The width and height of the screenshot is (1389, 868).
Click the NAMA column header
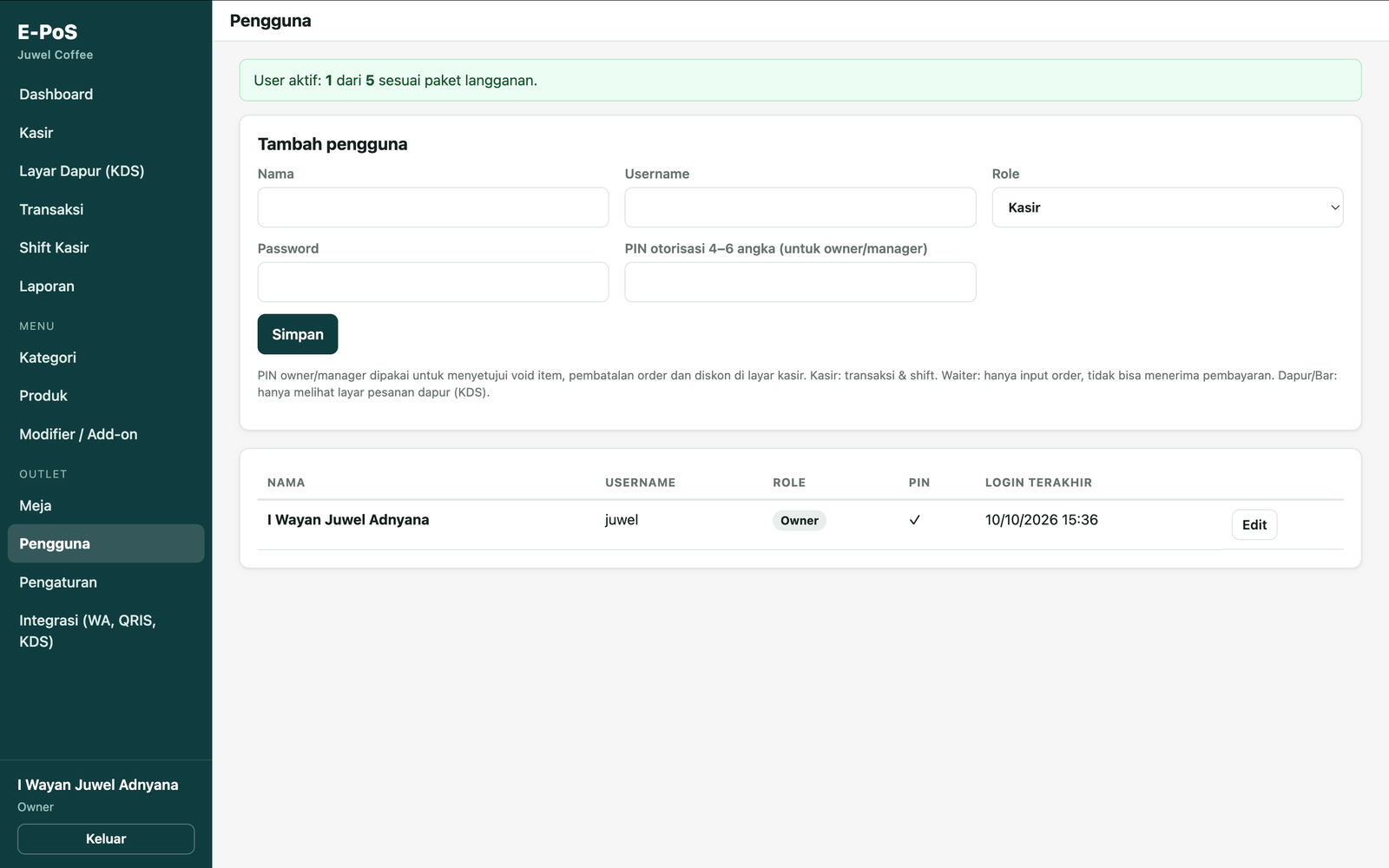point(286,483)
